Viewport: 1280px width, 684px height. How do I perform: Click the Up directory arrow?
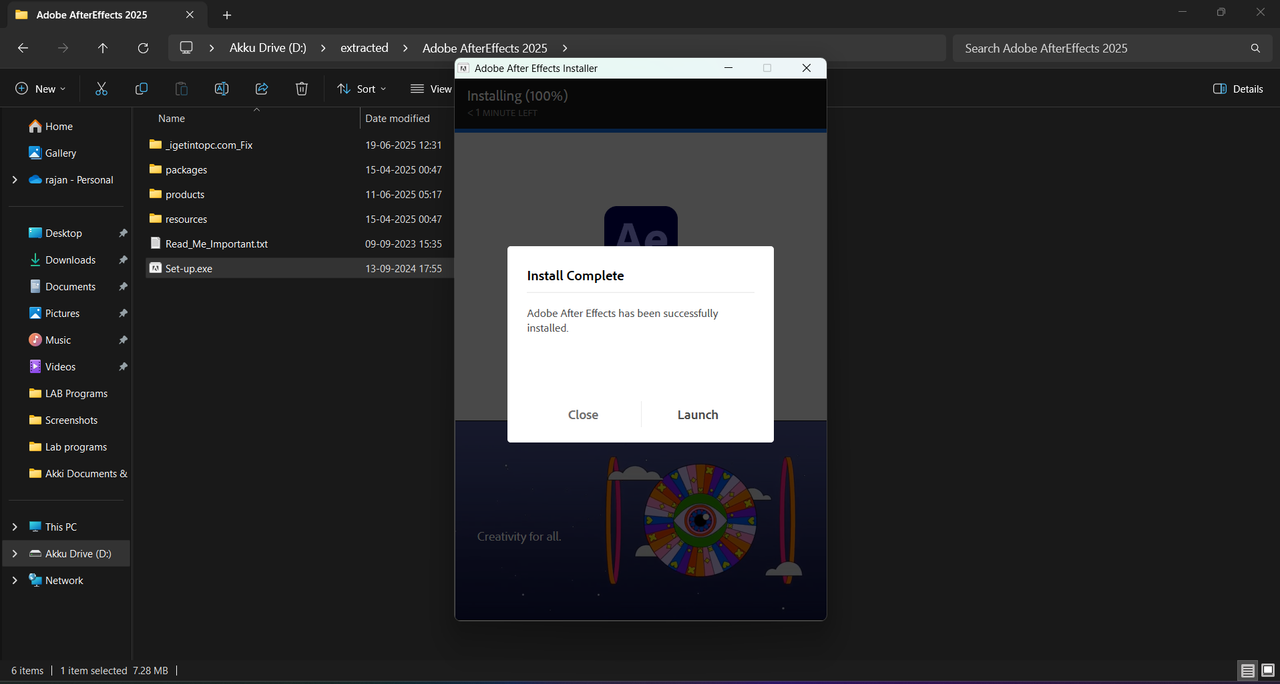tap(103, 48)
